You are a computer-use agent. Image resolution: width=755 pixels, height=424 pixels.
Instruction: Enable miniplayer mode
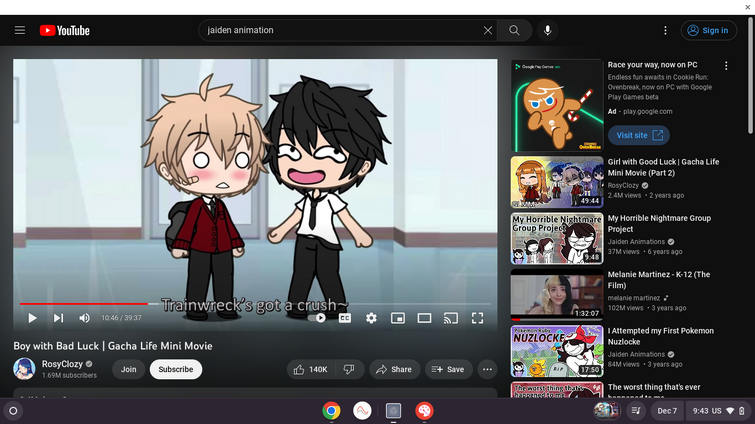398,318
